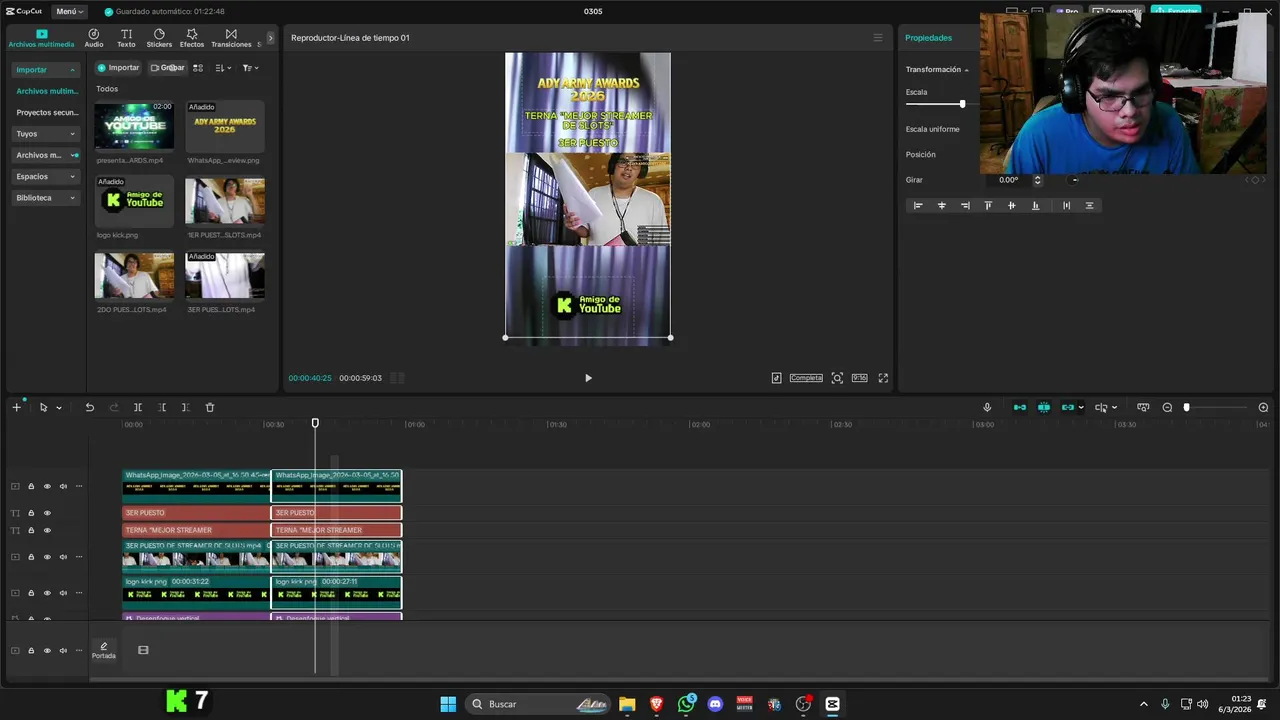
Task: Align selected clip to horizontal center
Action: point(941,206)
